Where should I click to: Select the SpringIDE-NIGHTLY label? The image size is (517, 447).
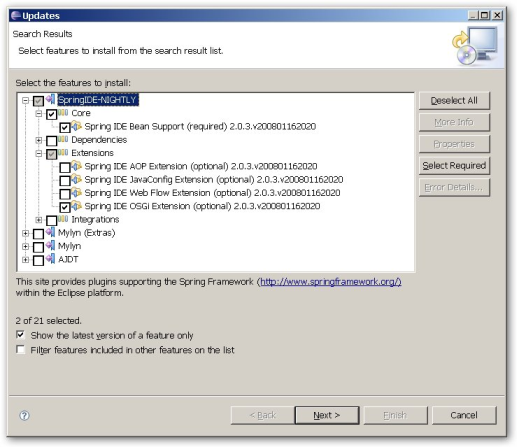(98, 100)
